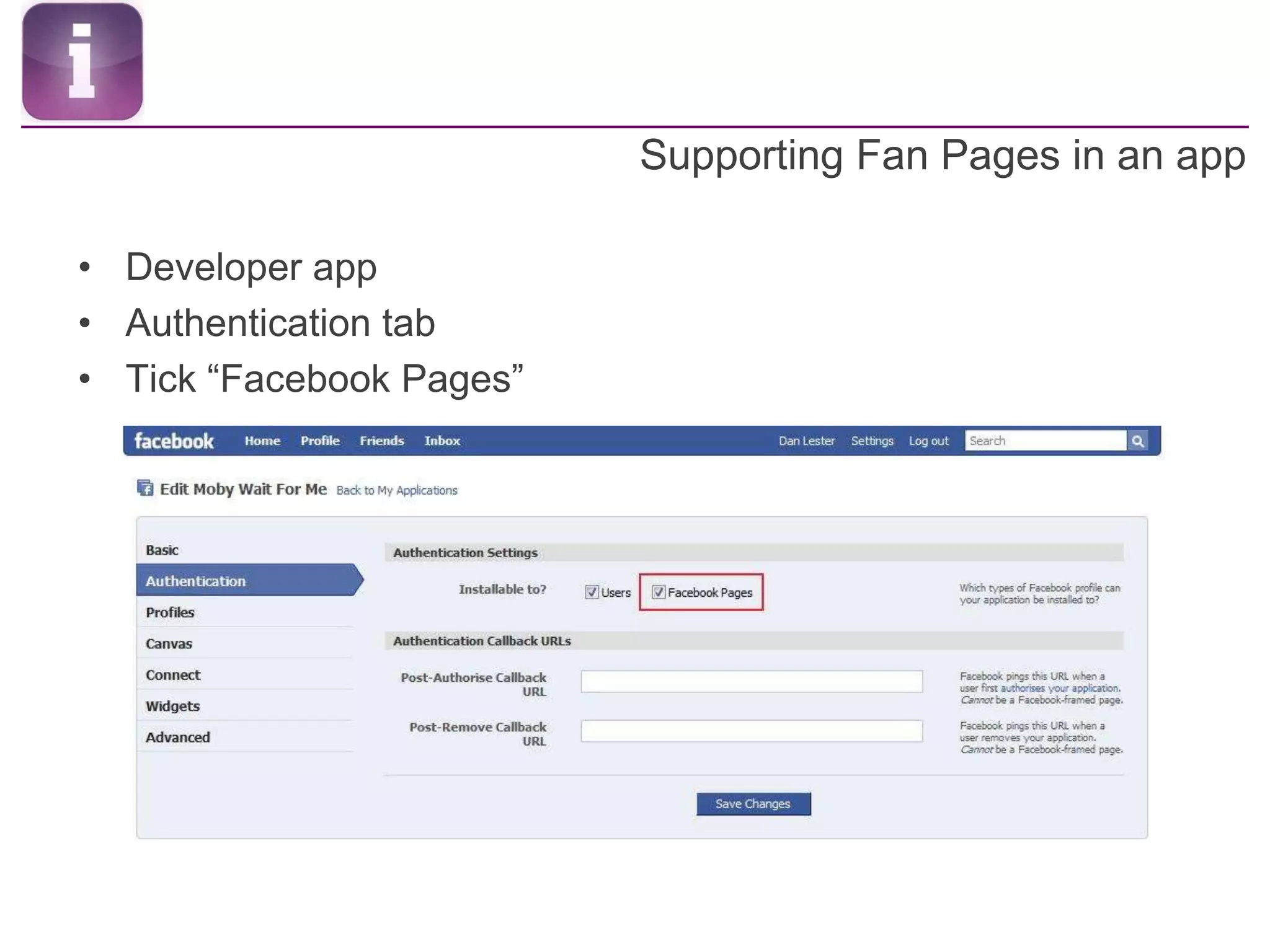Screen dimensions: 1270x952
Task: Select the Basic tab in sidebar
Action: click(x=245, y=550)
